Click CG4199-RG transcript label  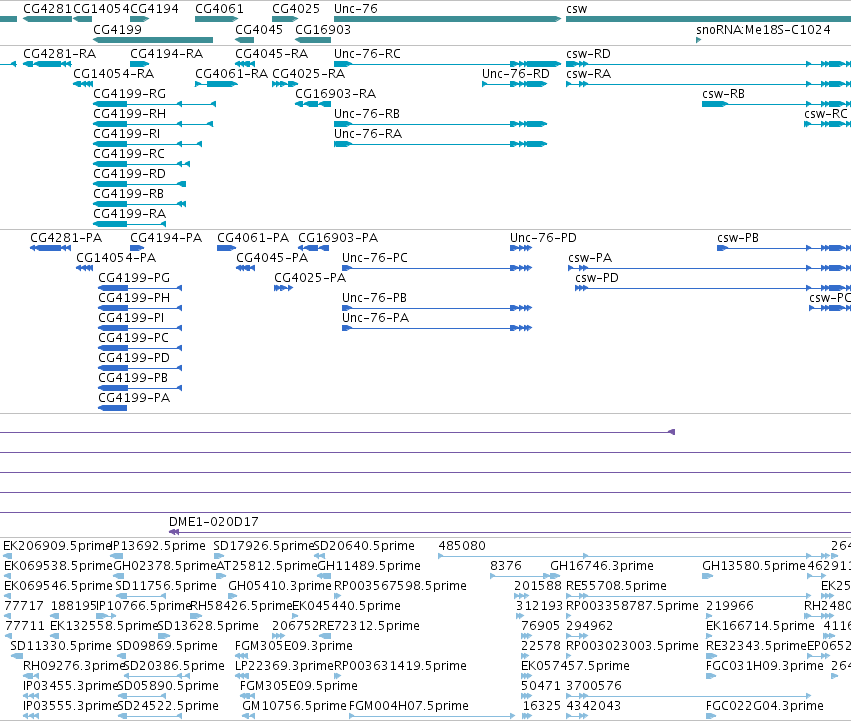[130, 93]
